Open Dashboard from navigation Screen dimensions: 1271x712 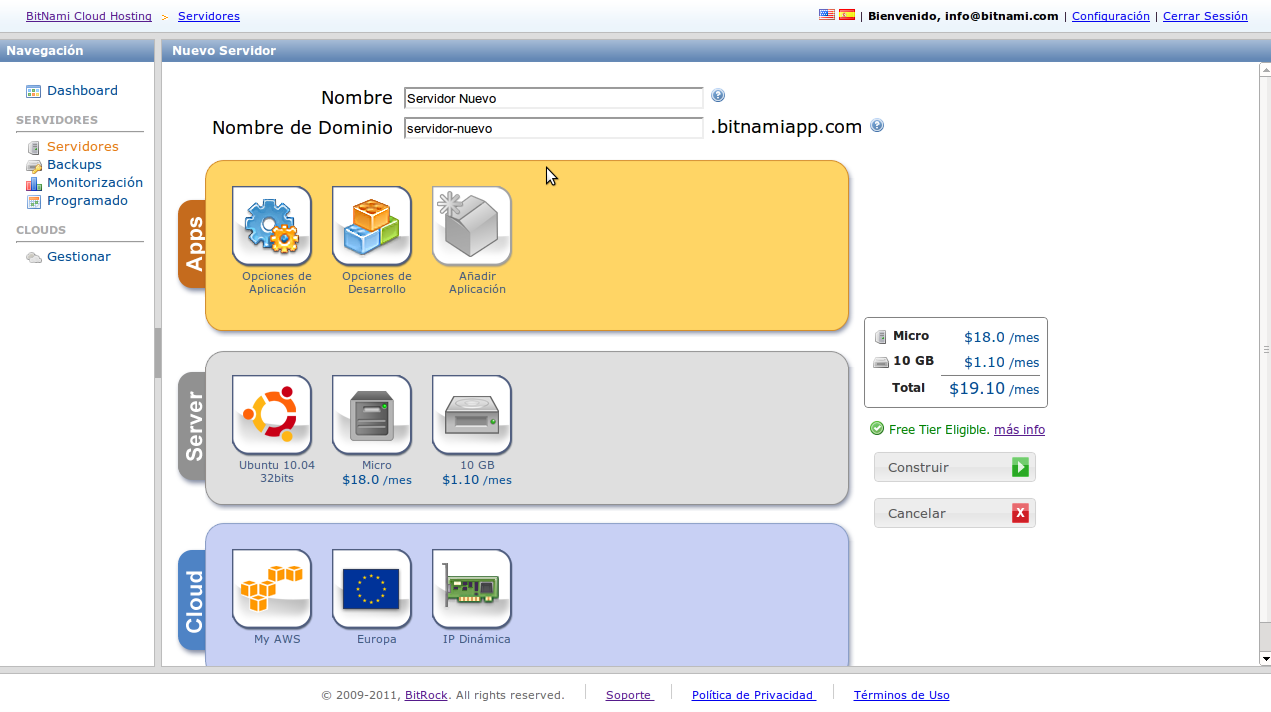[x=82, y=91]
